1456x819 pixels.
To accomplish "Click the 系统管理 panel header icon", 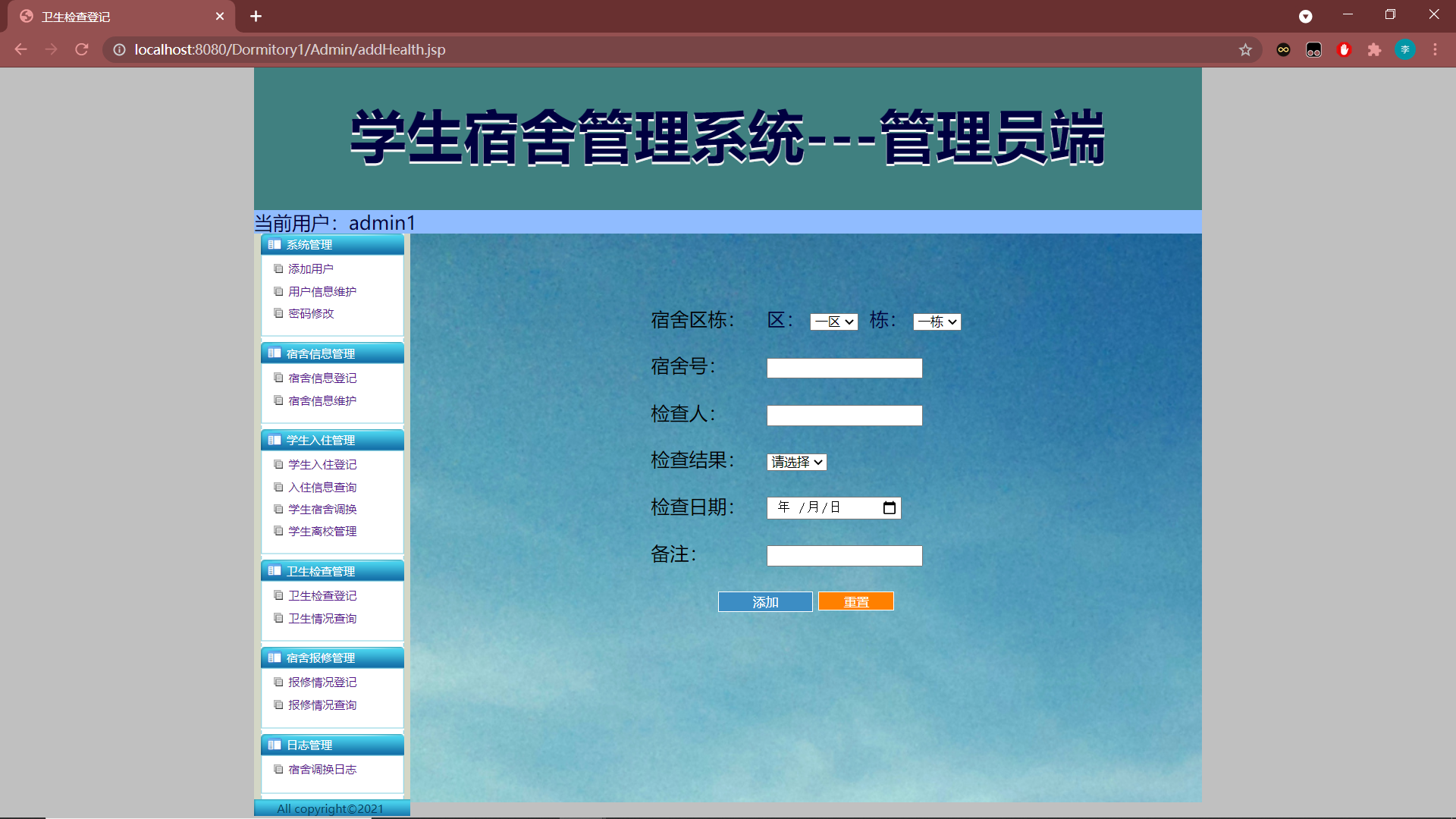I will tap(275, 244).
